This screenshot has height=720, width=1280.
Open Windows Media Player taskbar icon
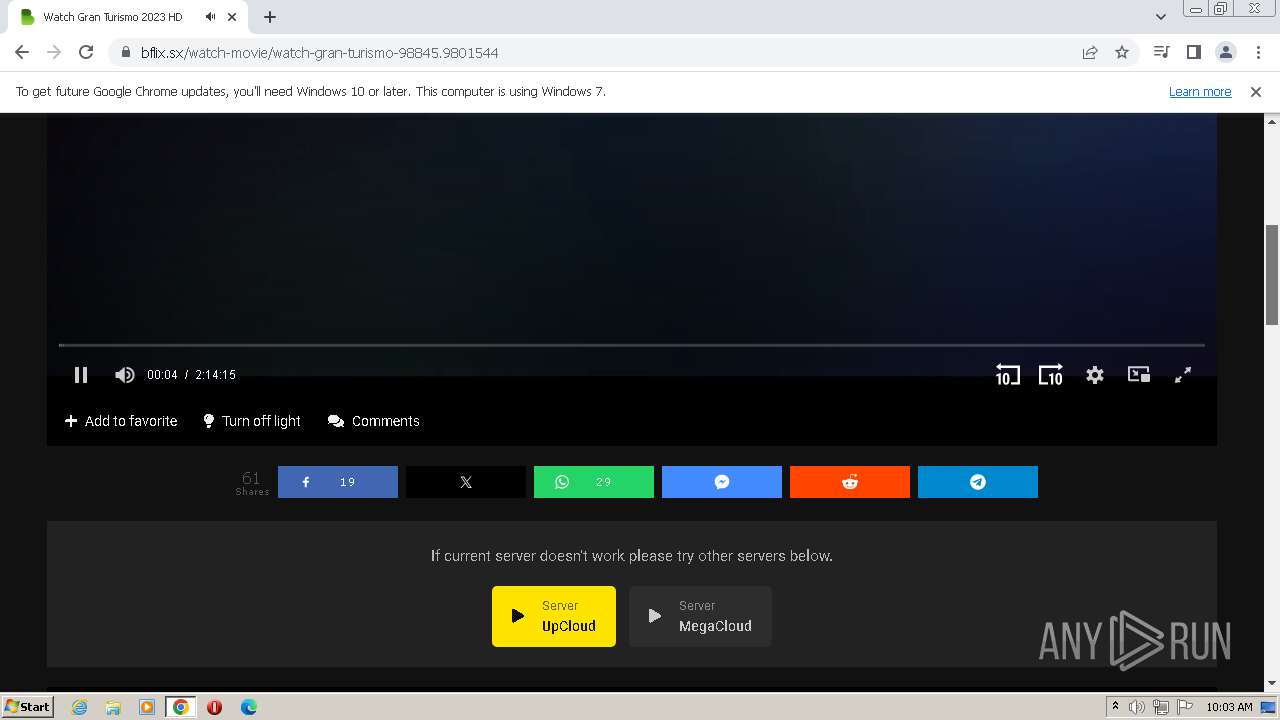click(x=147, y=707)
